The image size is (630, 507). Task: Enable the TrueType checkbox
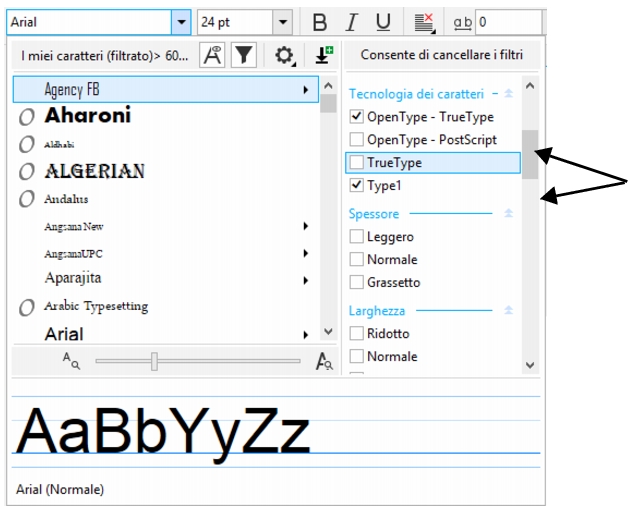(x=357, y=162)
